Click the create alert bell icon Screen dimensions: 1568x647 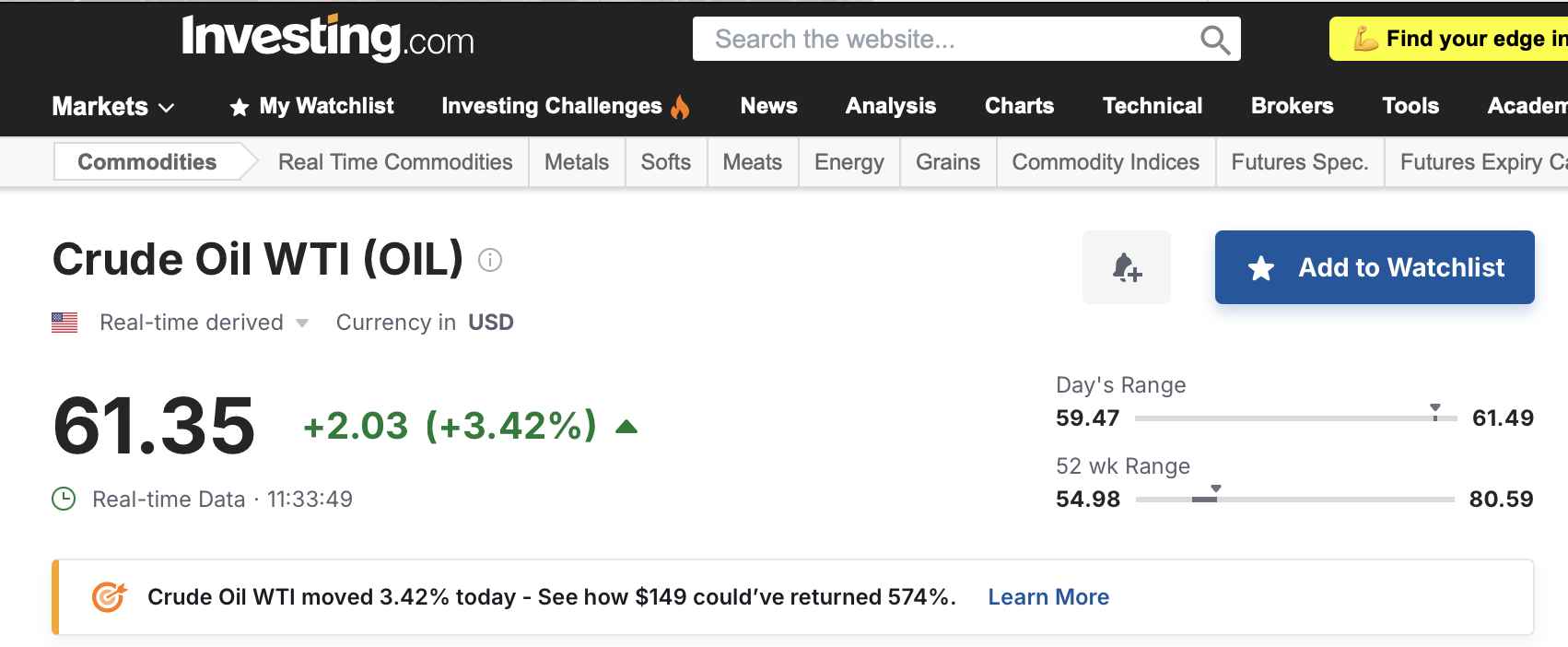1126,267
